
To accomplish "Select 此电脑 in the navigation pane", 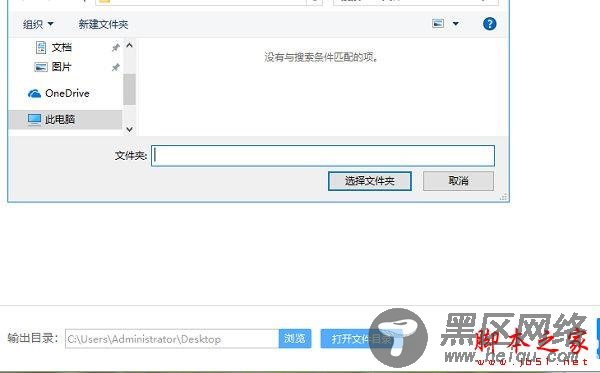I will pos(60,119).
